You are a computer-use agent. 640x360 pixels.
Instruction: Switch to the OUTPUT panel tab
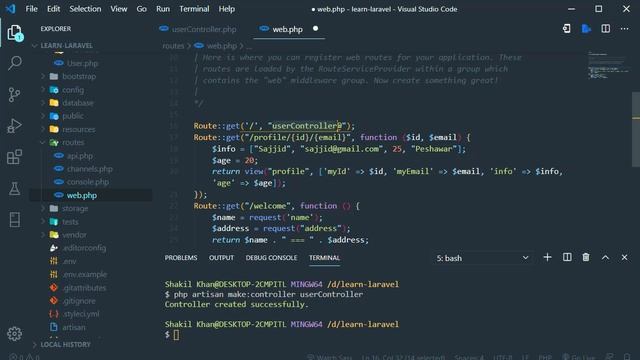click(x=221, y=258)
